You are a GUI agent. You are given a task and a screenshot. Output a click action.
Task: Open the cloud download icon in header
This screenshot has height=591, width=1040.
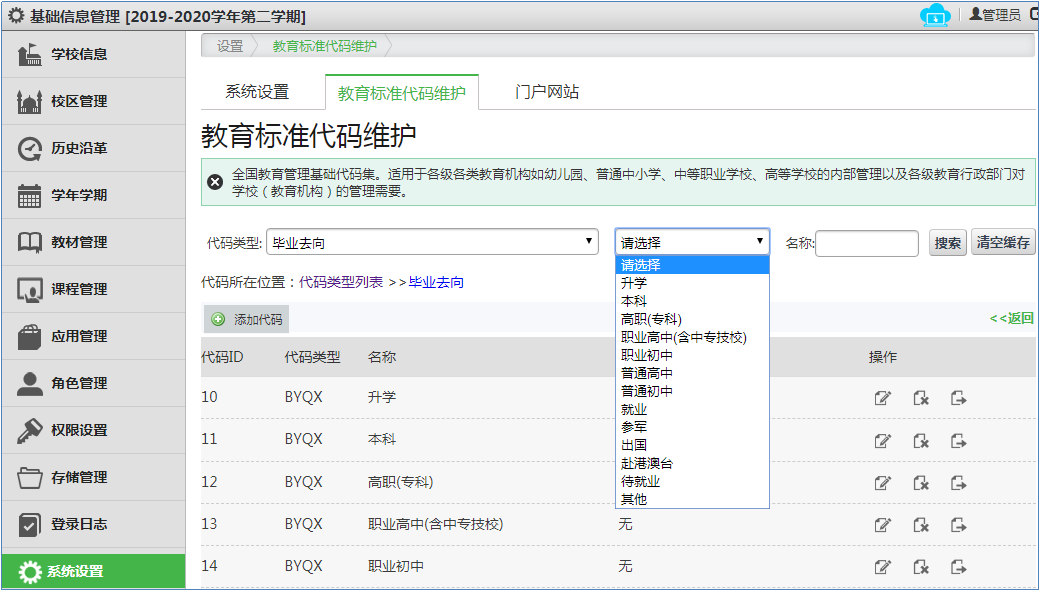(935, 16)
